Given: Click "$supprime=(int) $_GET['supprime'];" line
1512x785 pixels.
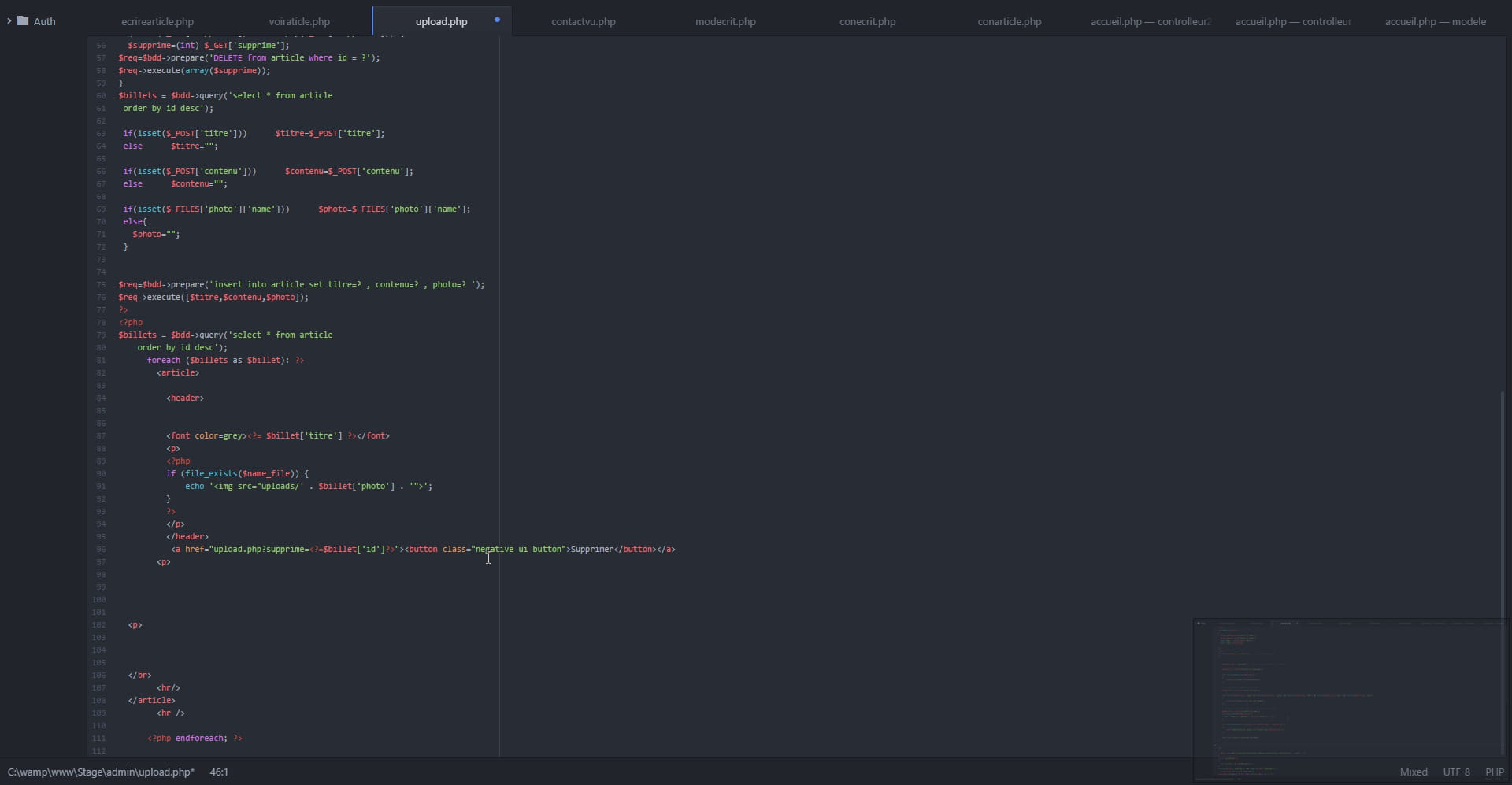Looking at the screenshot, I should tap(209, 45).
